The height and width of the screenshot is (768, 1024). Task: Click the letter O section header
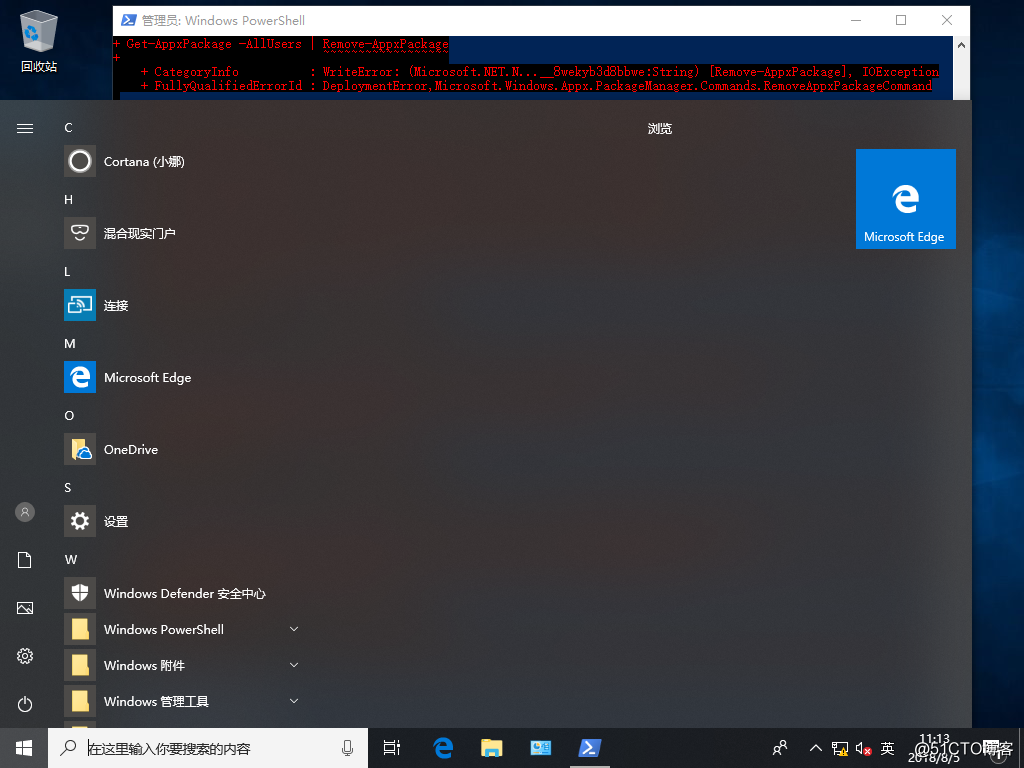tap(69, 415)
